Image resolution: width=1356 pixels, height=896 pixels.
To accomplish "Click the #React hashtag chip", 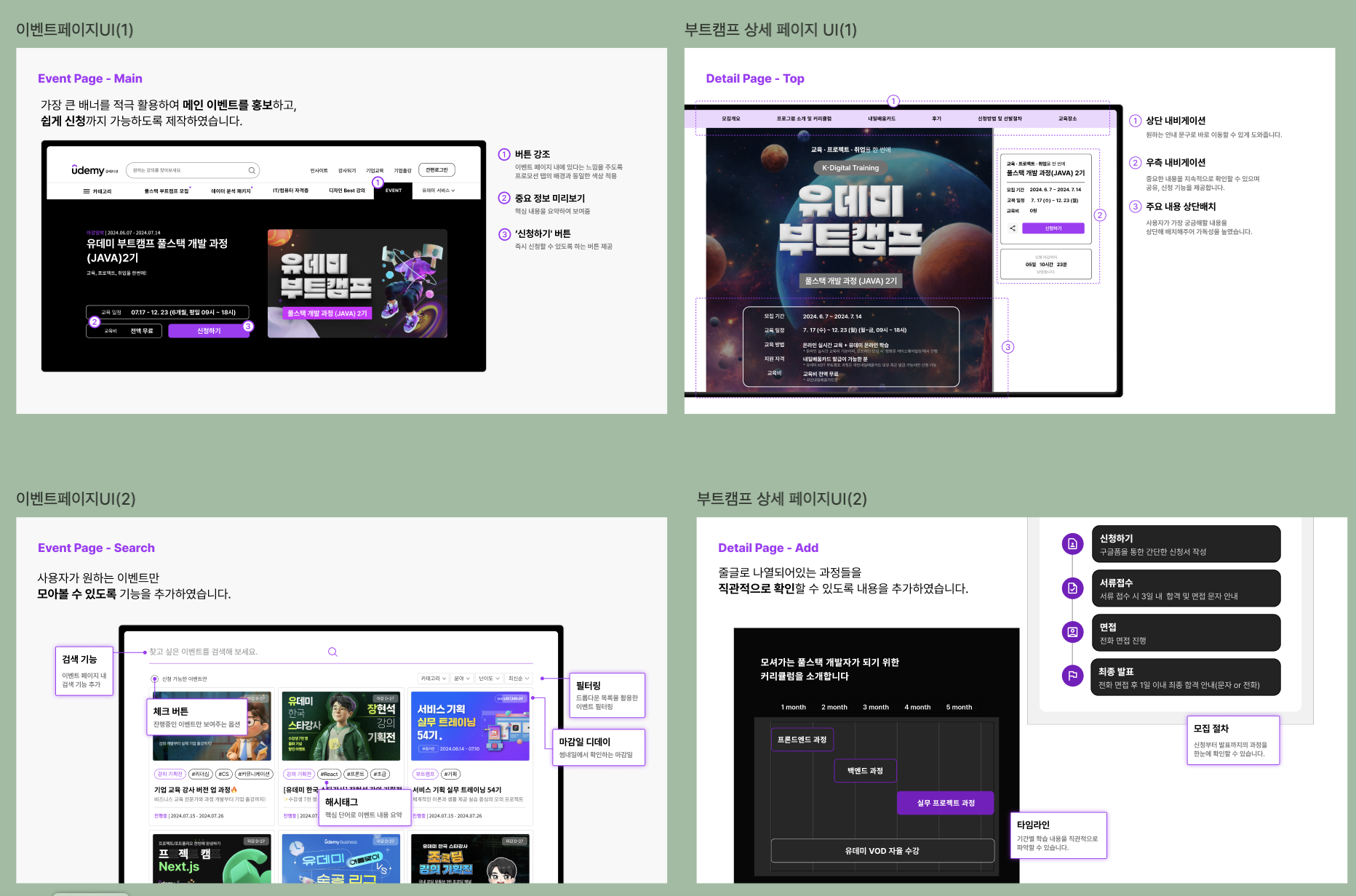I will pos(330,774).
